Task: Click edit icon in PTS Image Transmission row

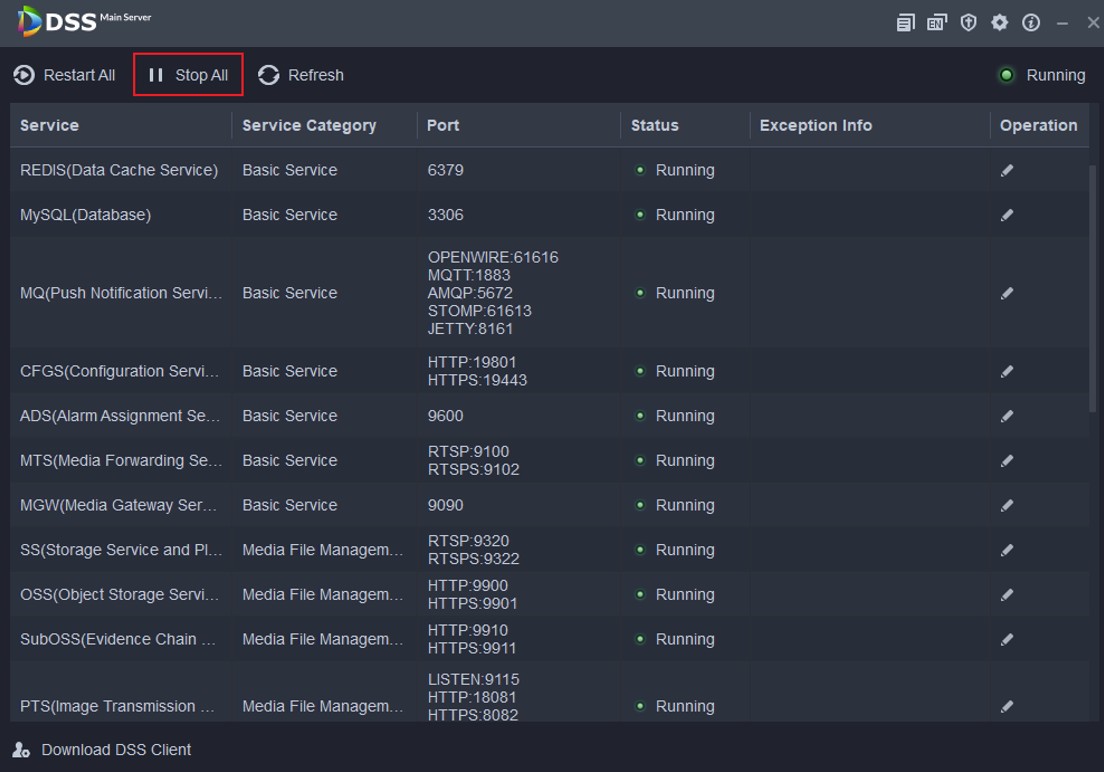Action: point(1007,707)
